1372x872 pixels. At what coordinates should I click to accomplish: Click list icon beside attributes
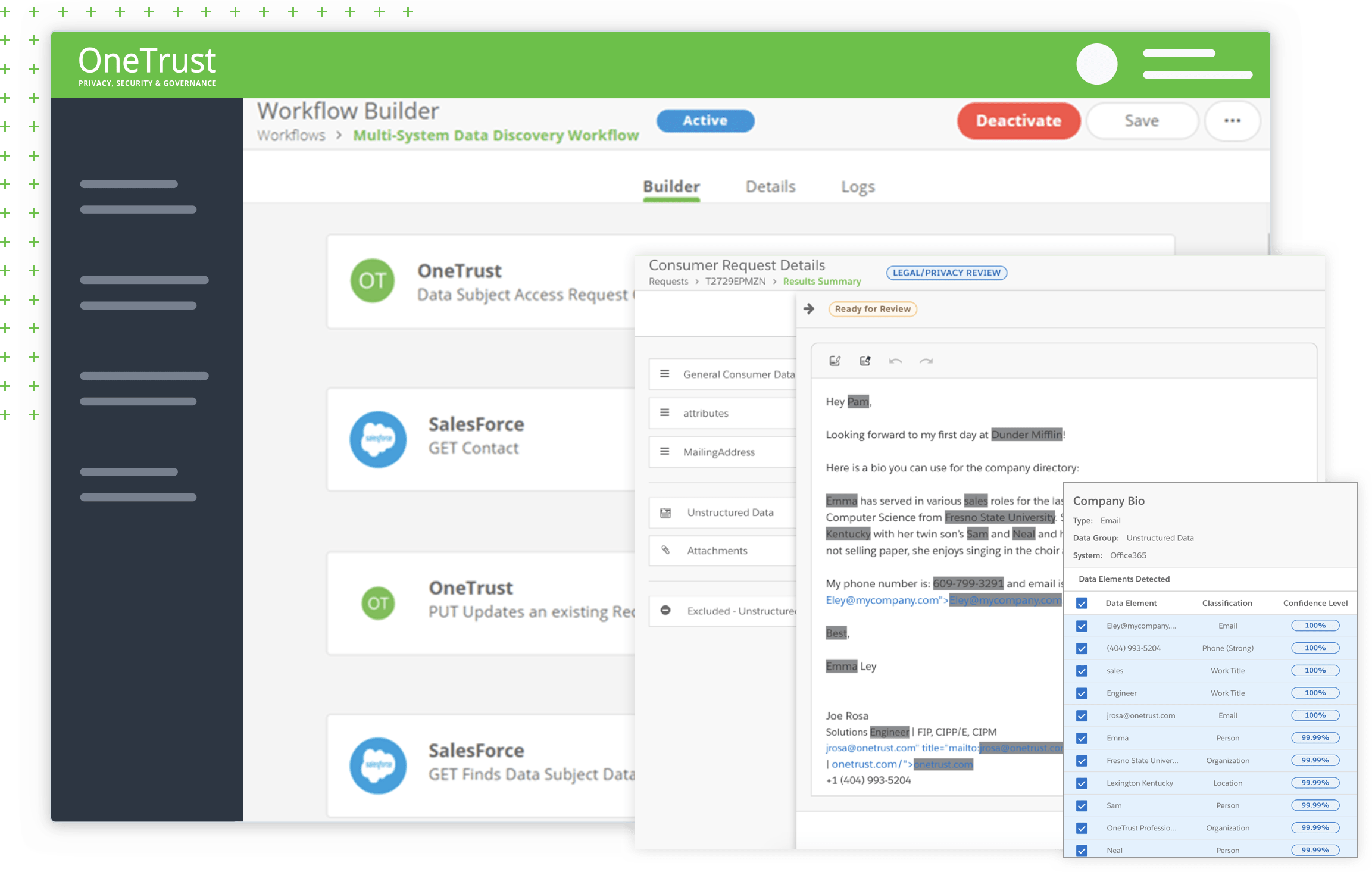click(x=665, y=412)
